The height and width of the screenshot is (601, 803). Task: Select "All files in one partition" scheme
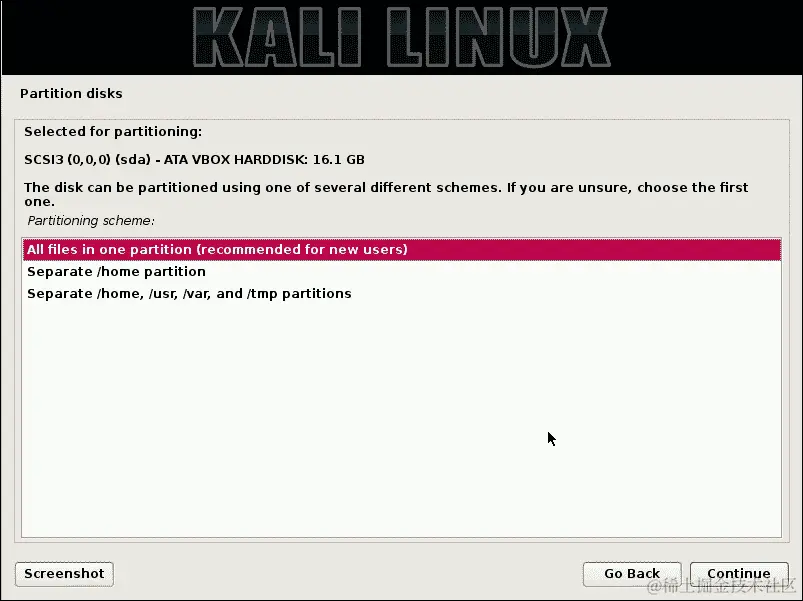pyautogui.click(x=402, y=249)
